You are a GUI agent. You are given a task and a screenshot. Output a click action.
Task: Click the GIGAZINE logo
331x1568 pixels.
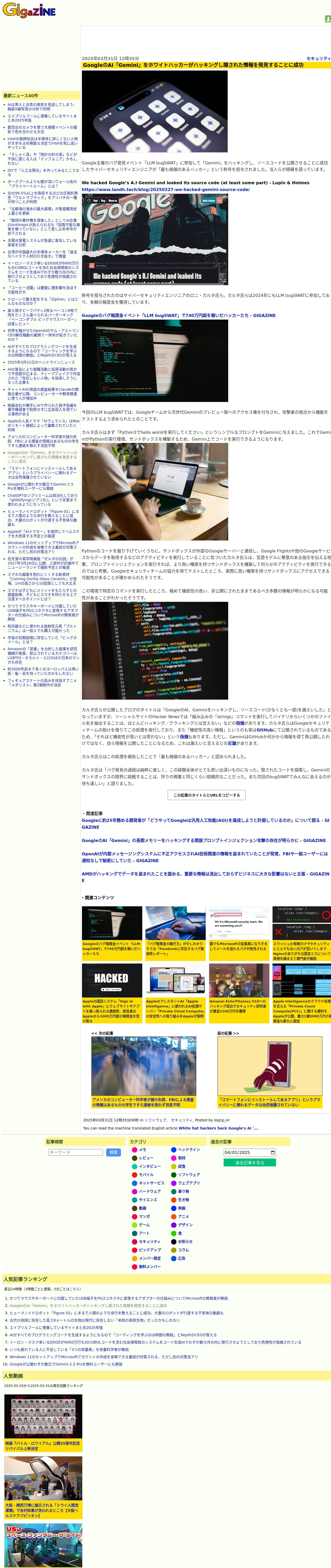click(29, 10)
